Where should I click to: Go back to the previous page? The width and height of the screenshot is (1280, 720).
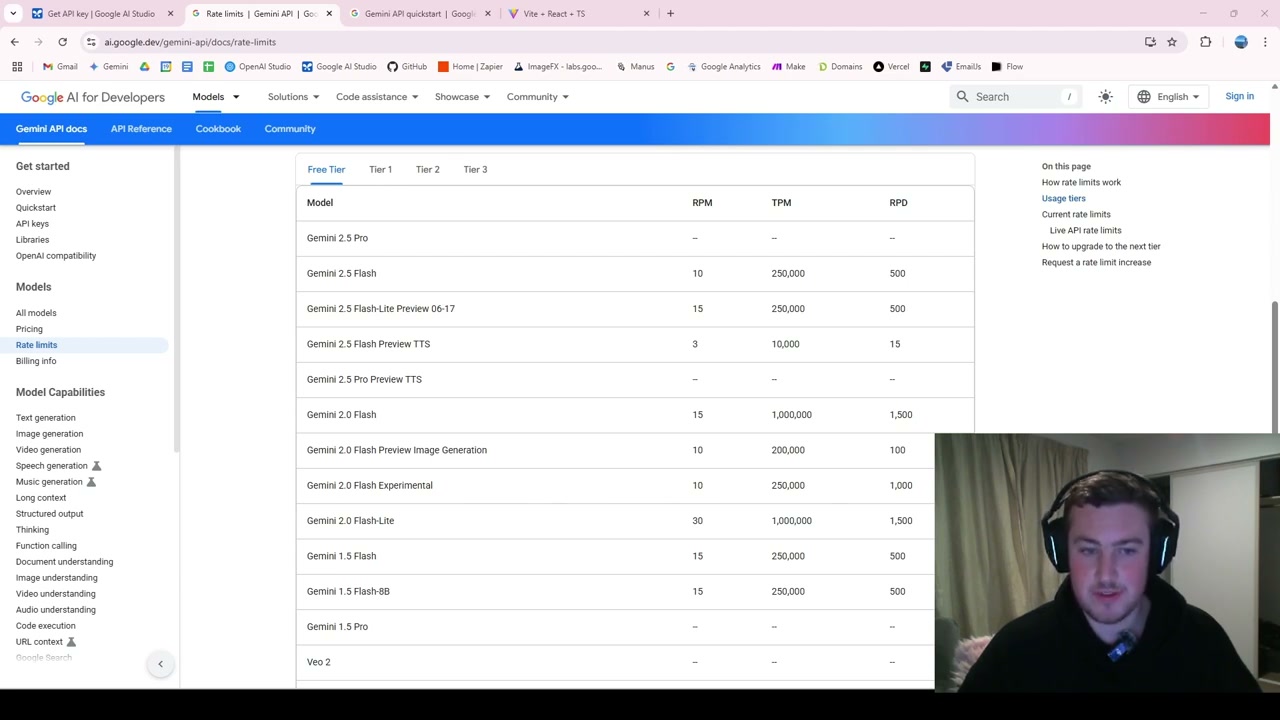tap(14, 42)
